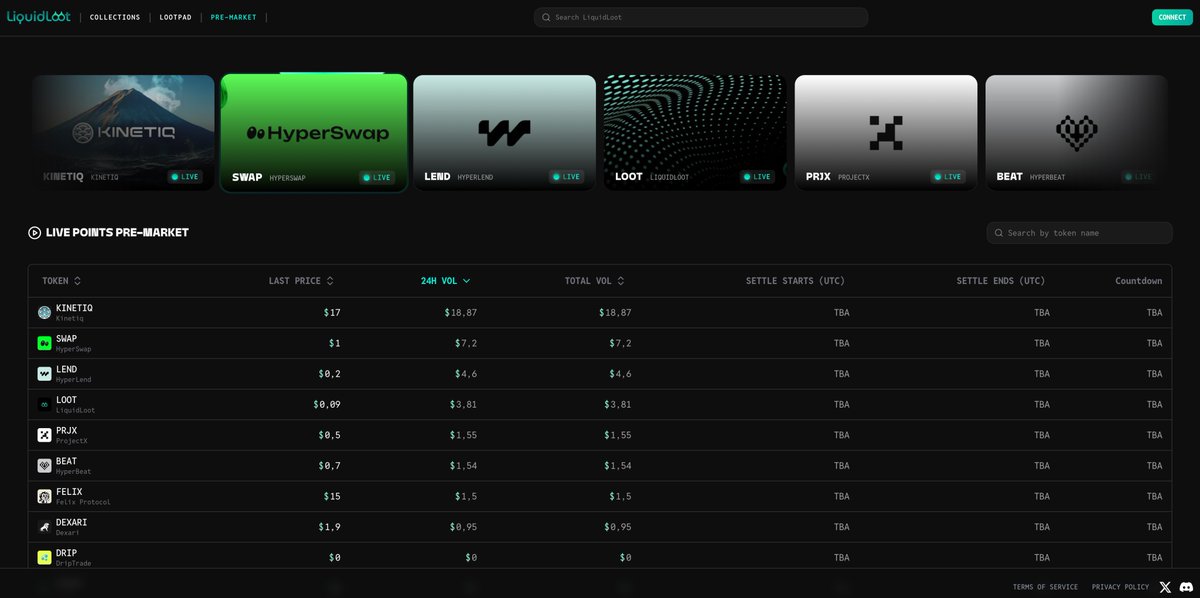Click DEXARI last price $1,9
This screenshot has width=1200, height=598.
pyautogui.click(x=330, y=527)
